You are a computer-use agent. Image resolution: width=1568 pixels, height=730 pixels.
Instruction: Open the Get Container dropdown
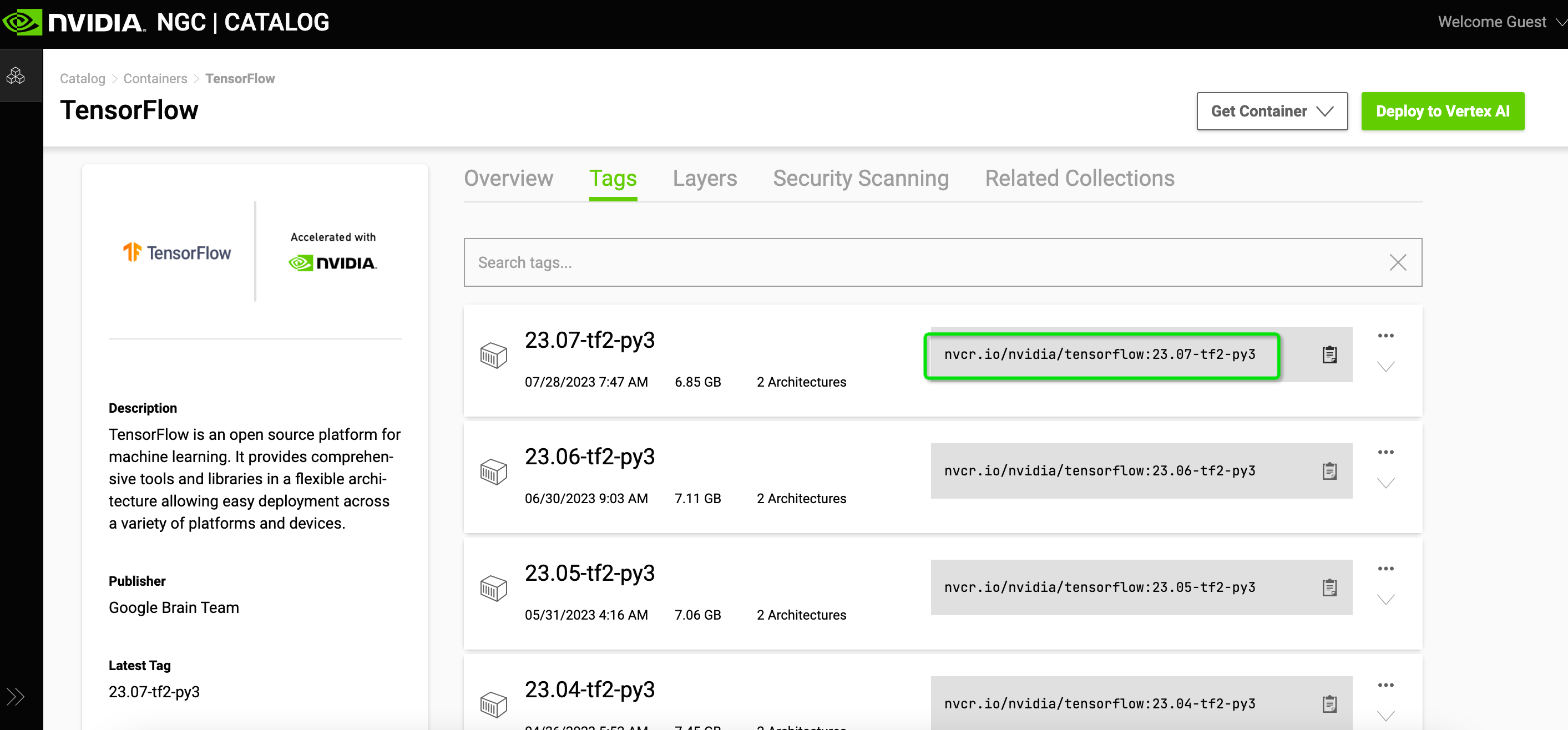click(1272, 111)
